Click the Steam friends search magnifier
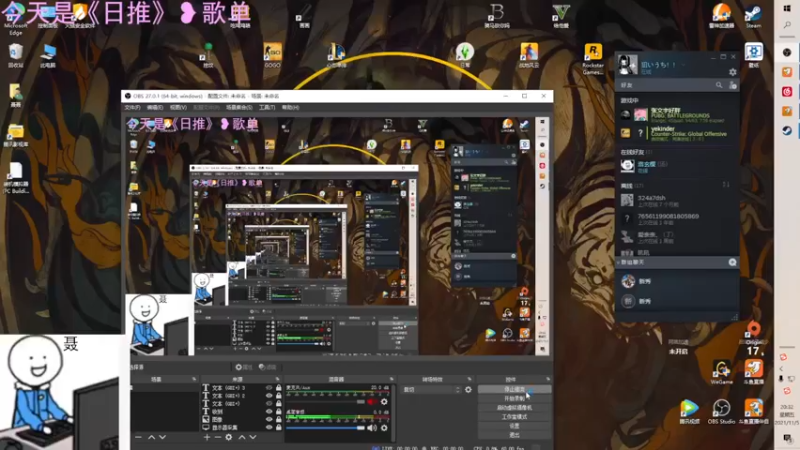 [x=719, y=85]
